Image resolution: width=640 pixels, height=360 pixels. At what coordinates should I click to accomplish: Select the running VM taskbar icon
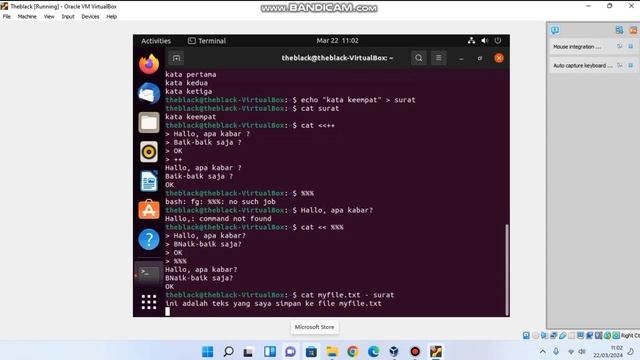click(436, 351)
